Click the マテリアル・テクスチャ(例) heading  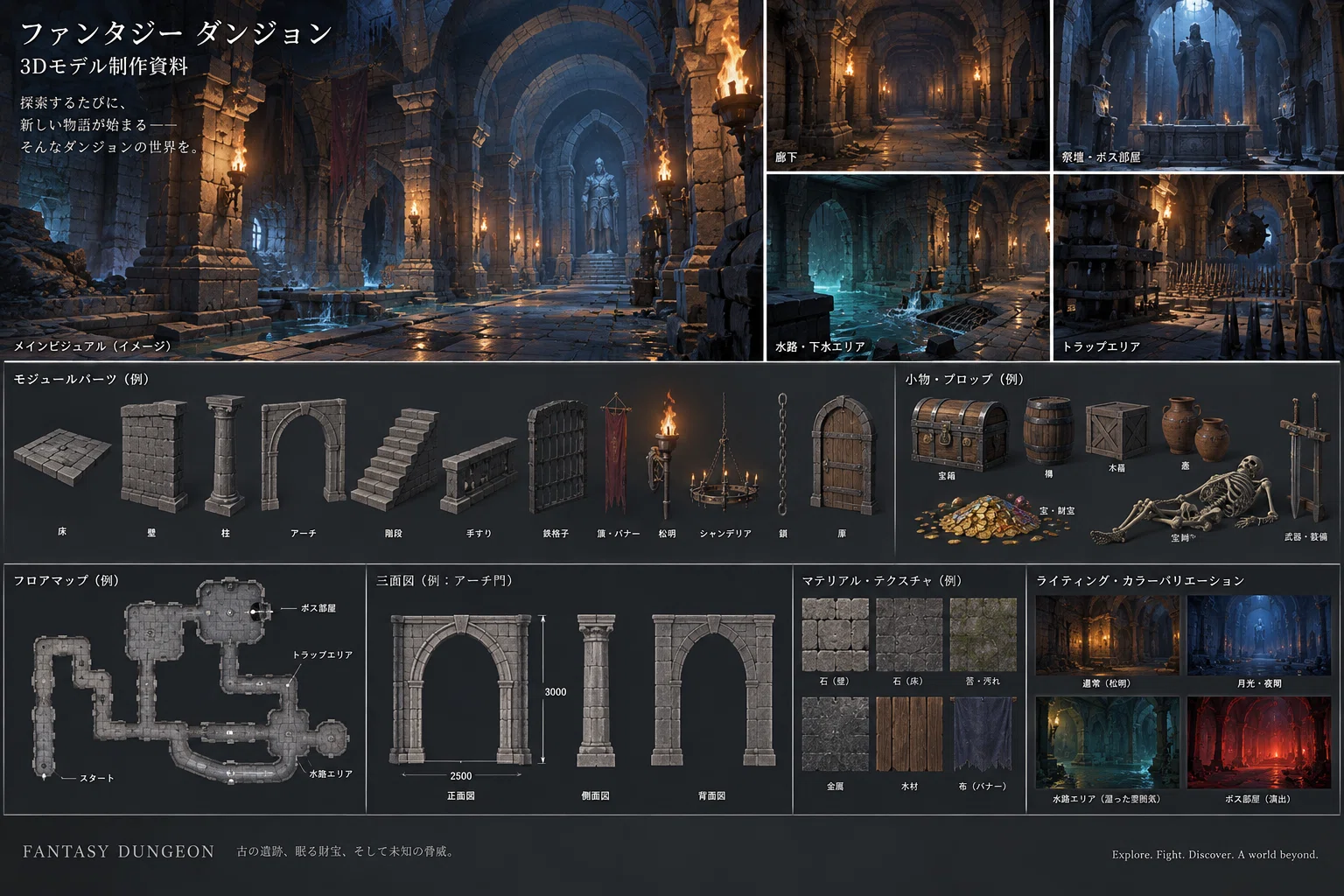882,580
